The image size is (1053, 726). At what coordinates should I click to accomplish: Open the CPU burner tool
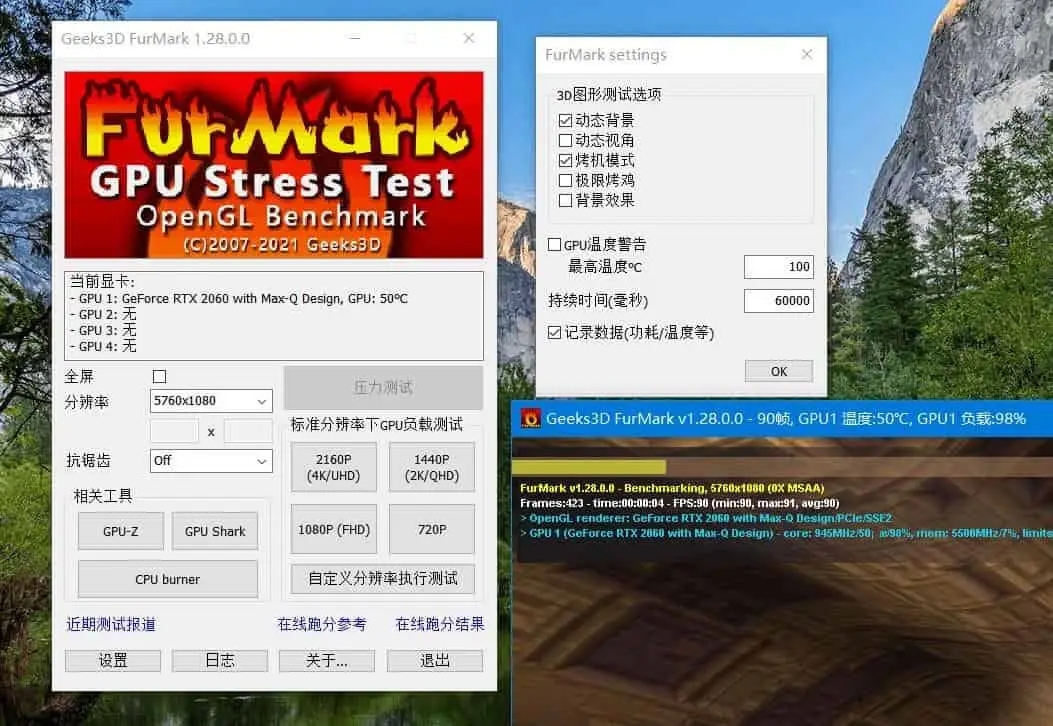167,579
